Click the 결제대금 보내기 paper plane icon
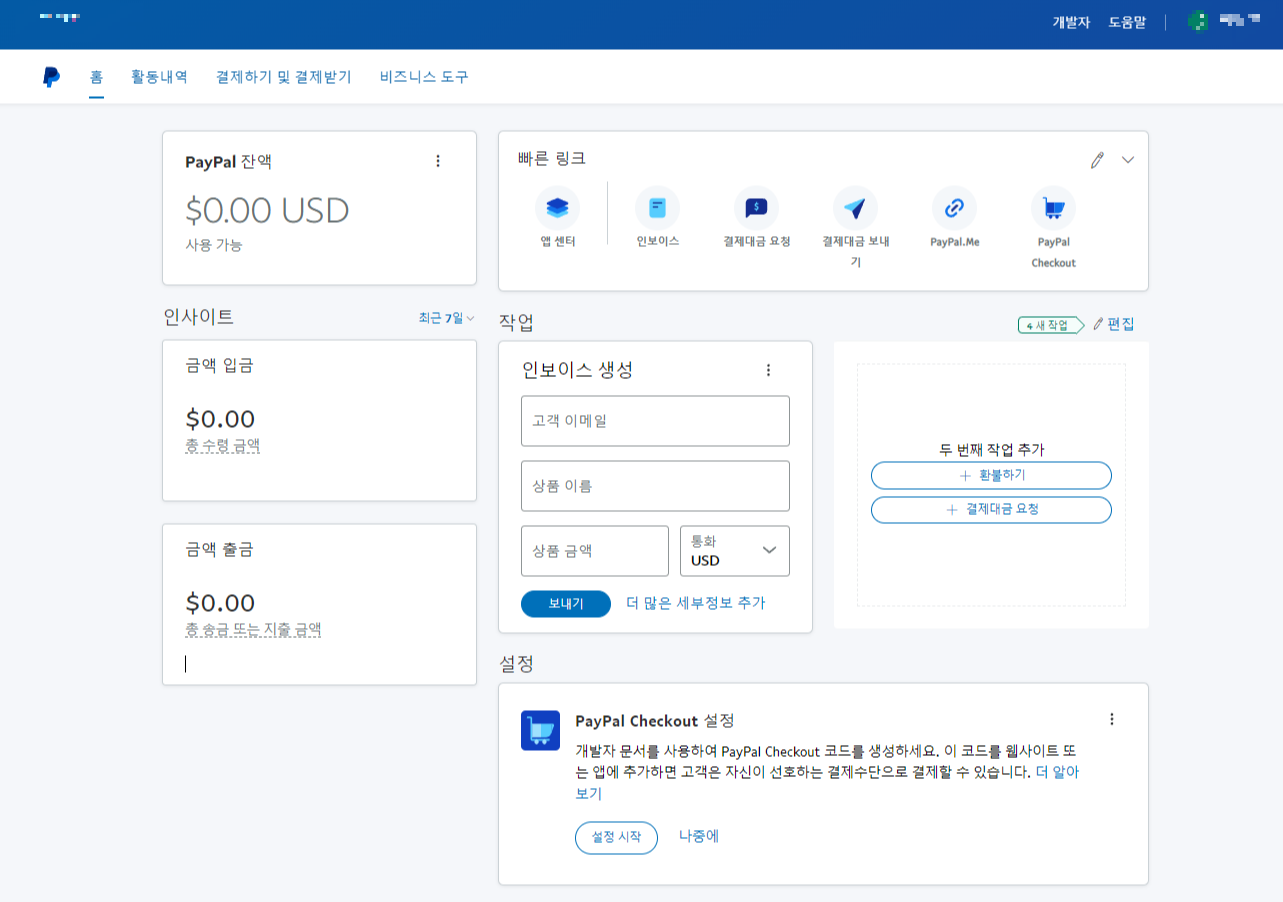The width and height of the screenshot is (1283, 902). click(x=855, y=208)
